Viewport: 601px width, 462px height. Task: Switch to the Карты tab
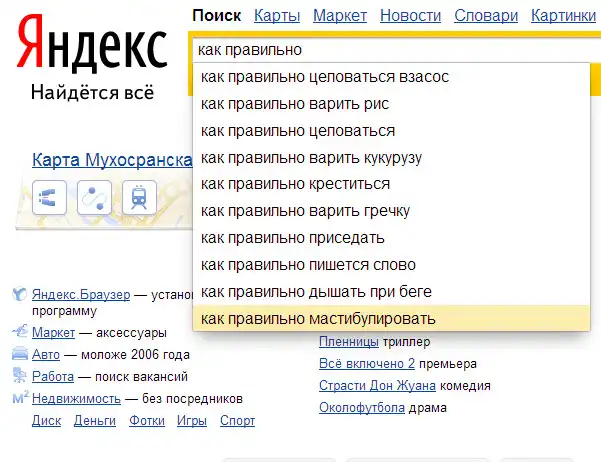coord(276,15)
